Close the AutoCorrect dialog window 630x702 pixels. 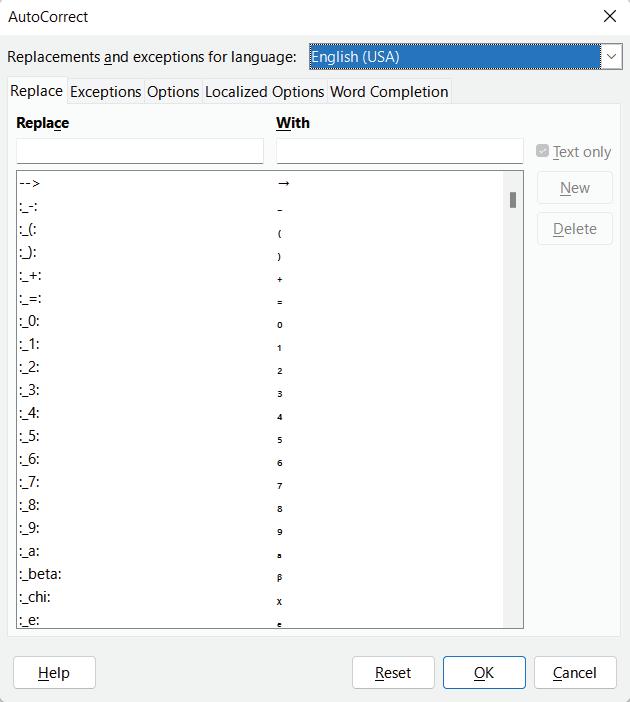(610, 16)
